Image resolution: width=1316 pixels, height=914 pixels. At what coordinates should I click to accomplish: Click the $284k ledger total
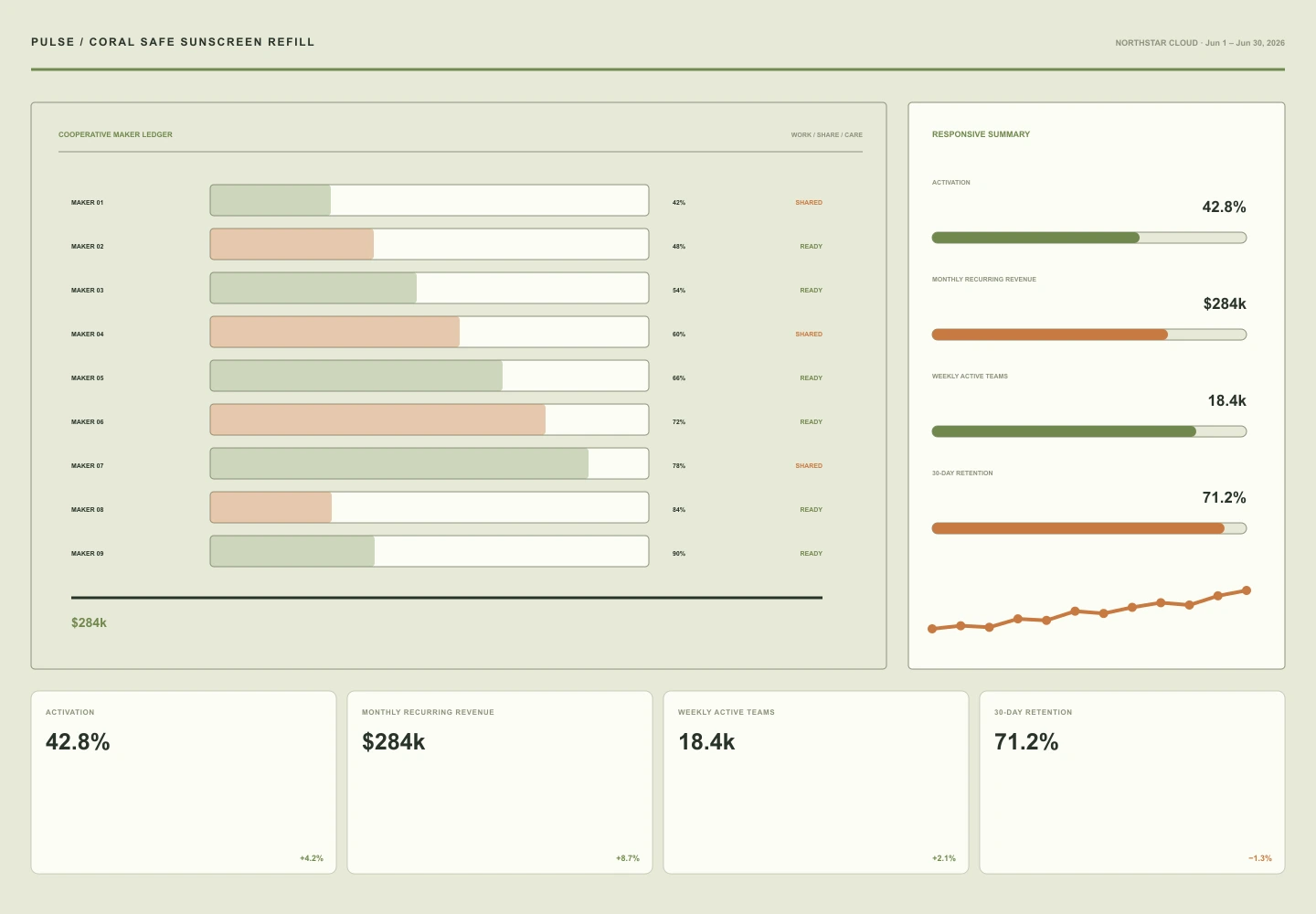[x=89, y=622]
